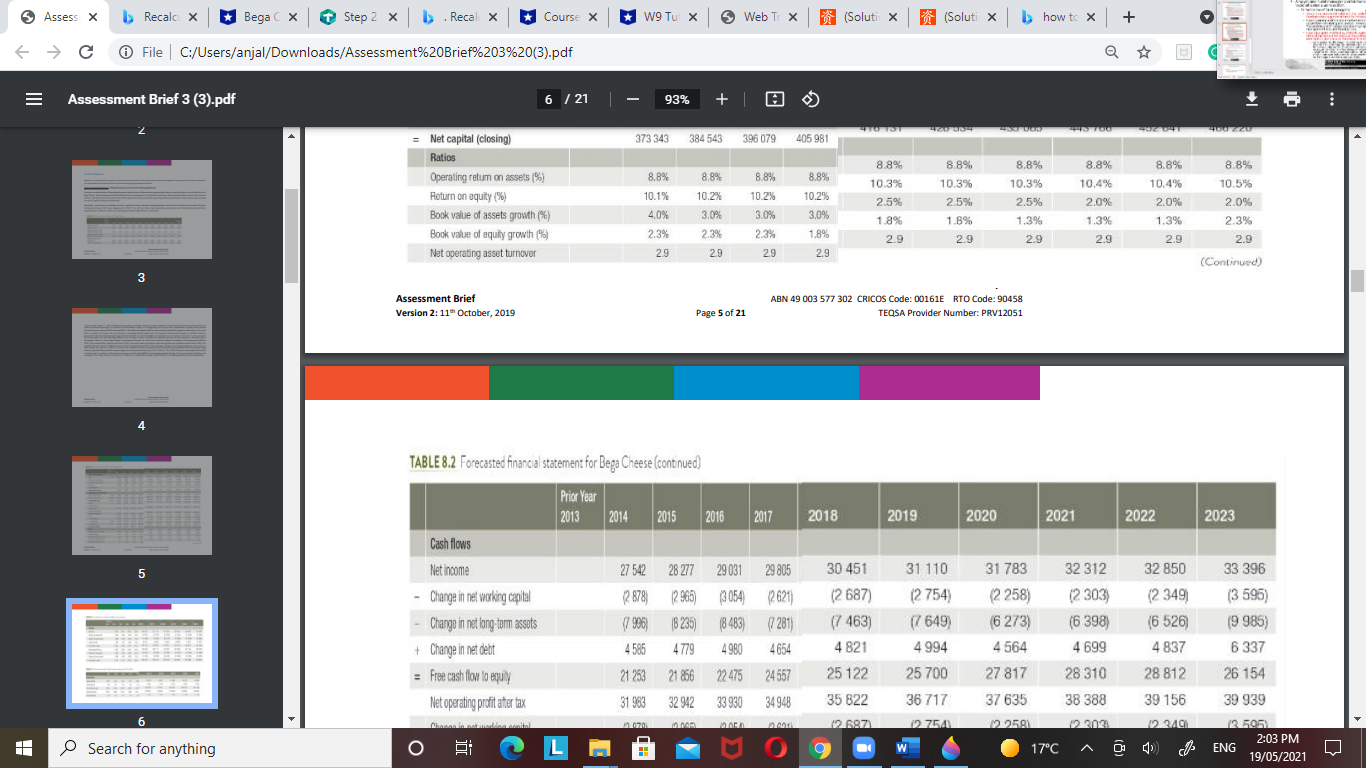1366x768 pixels.
Task: Edit the PDF page number field
Action: point(547,99)
